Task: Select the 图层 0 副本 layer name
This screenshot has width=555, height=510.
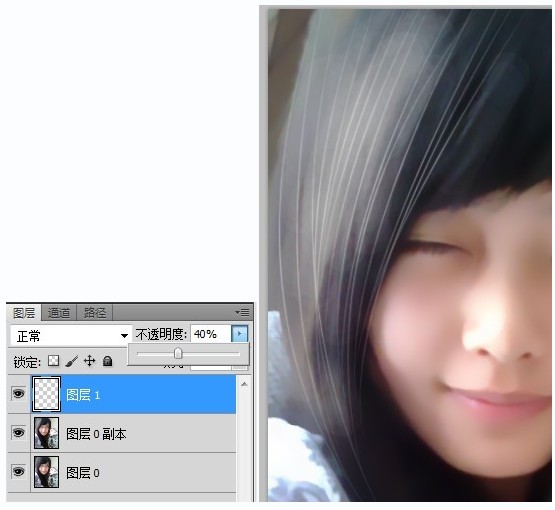Action: click(96, 434)
